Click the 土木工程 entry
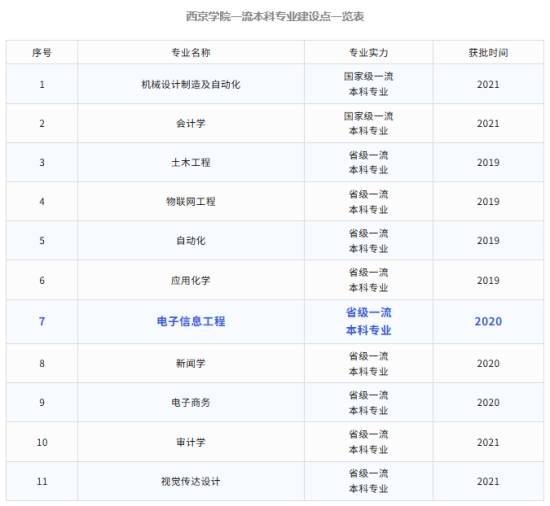 (x=191, y=162)
